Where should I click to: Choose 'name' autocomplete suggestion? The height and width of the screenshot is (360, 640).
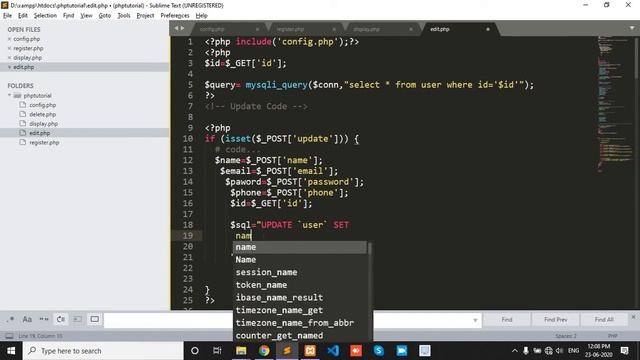pyautogui.click(x=300, y=247)
